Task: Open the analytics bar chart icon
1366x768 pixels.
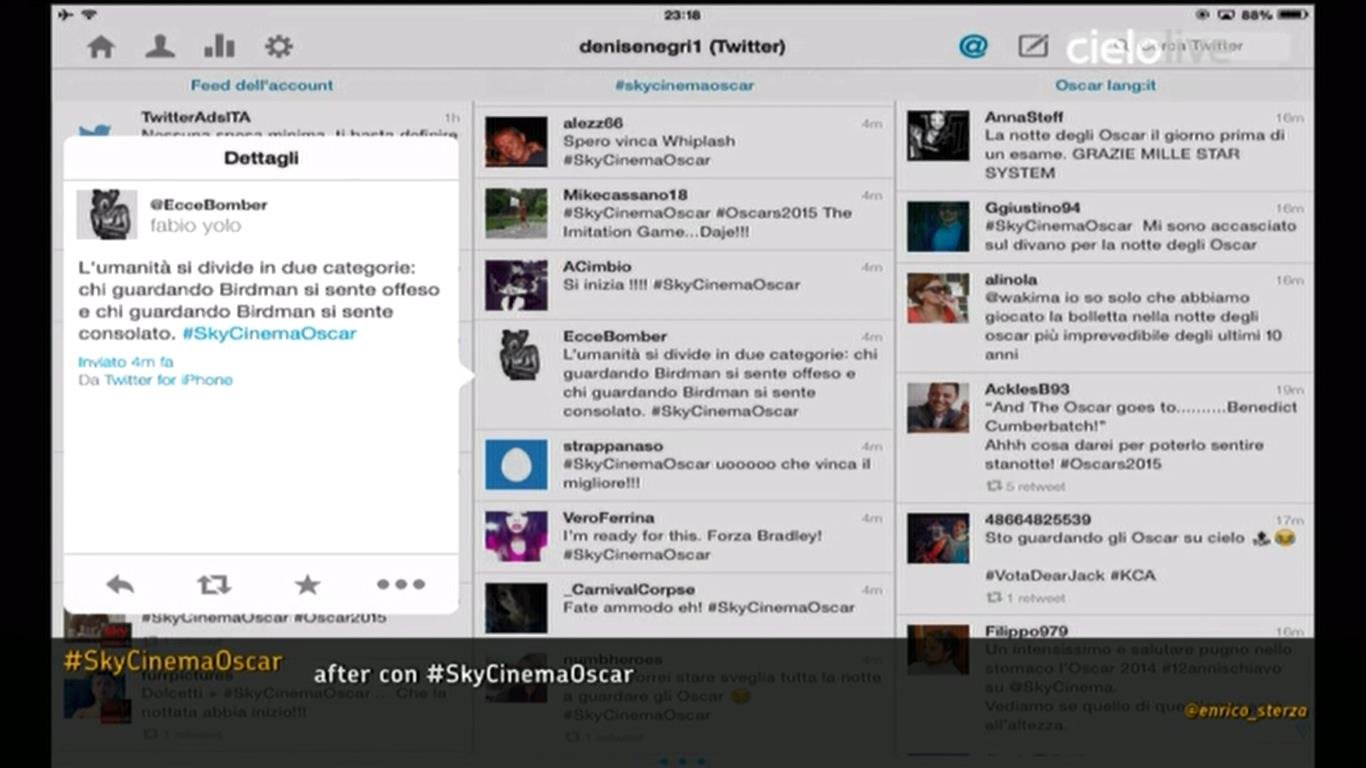Action: (219, 46)
